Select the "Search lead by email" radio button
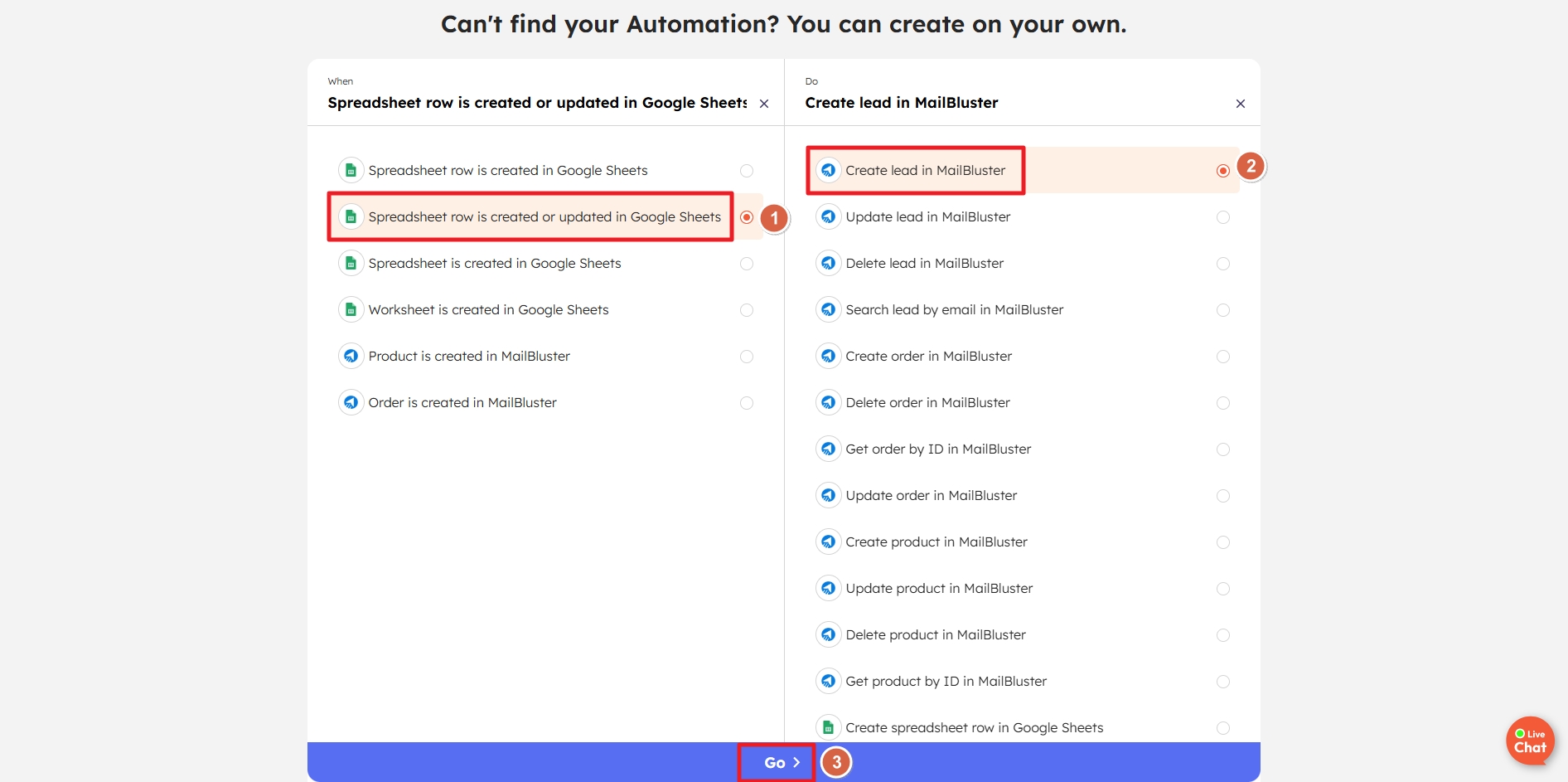The height and width of the screenshot is (782, 1568). 1223,309
